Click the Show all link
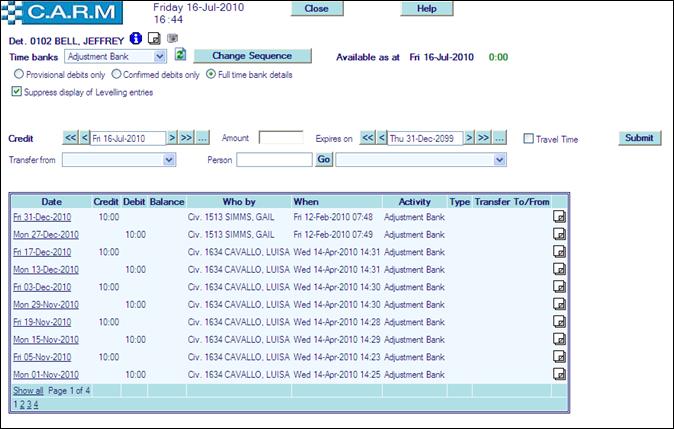The height and width of the screenshot is (429, 674). tap(27, 390)
